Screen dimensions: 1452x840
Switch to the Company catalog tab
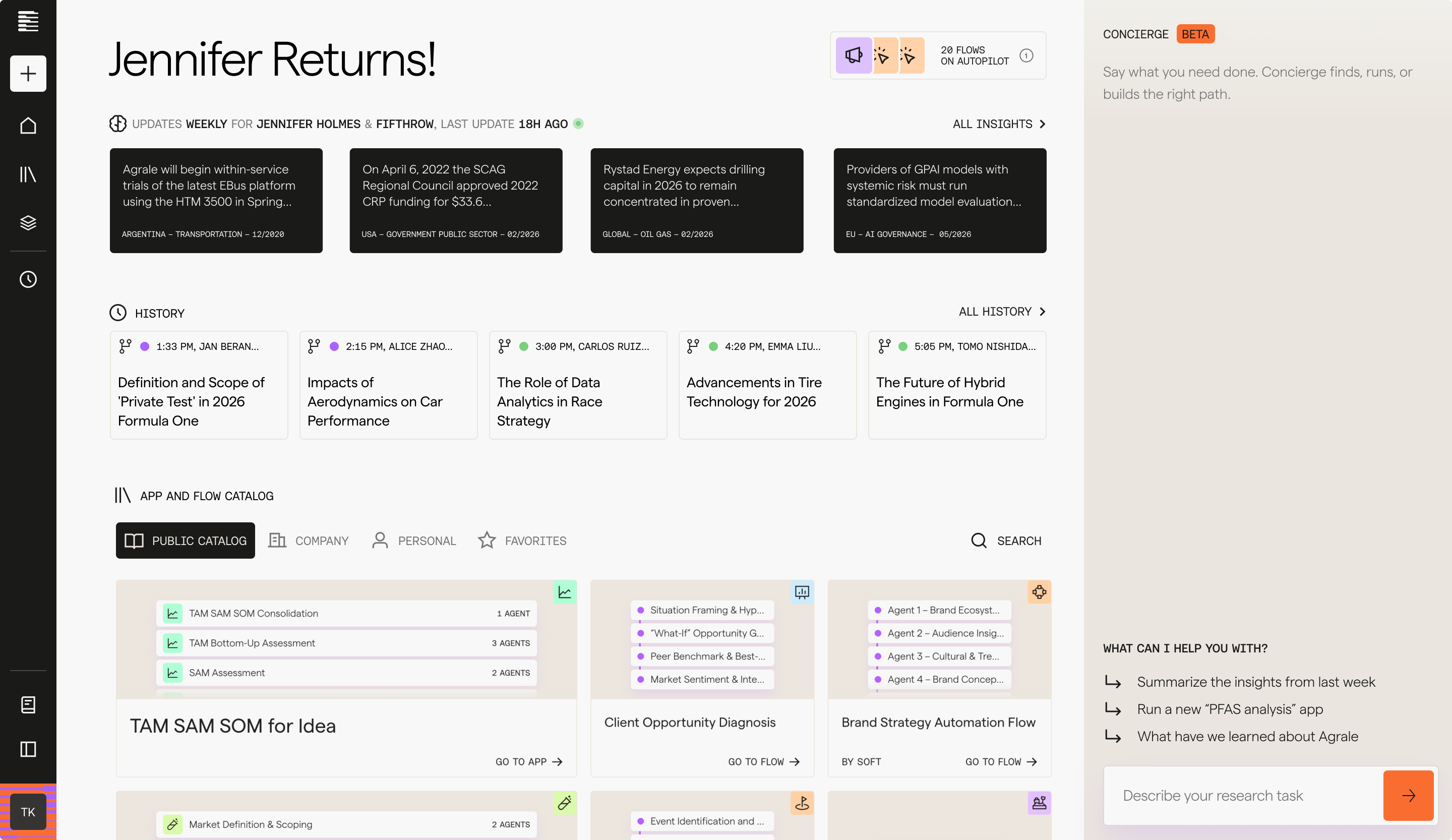(308, 541)
